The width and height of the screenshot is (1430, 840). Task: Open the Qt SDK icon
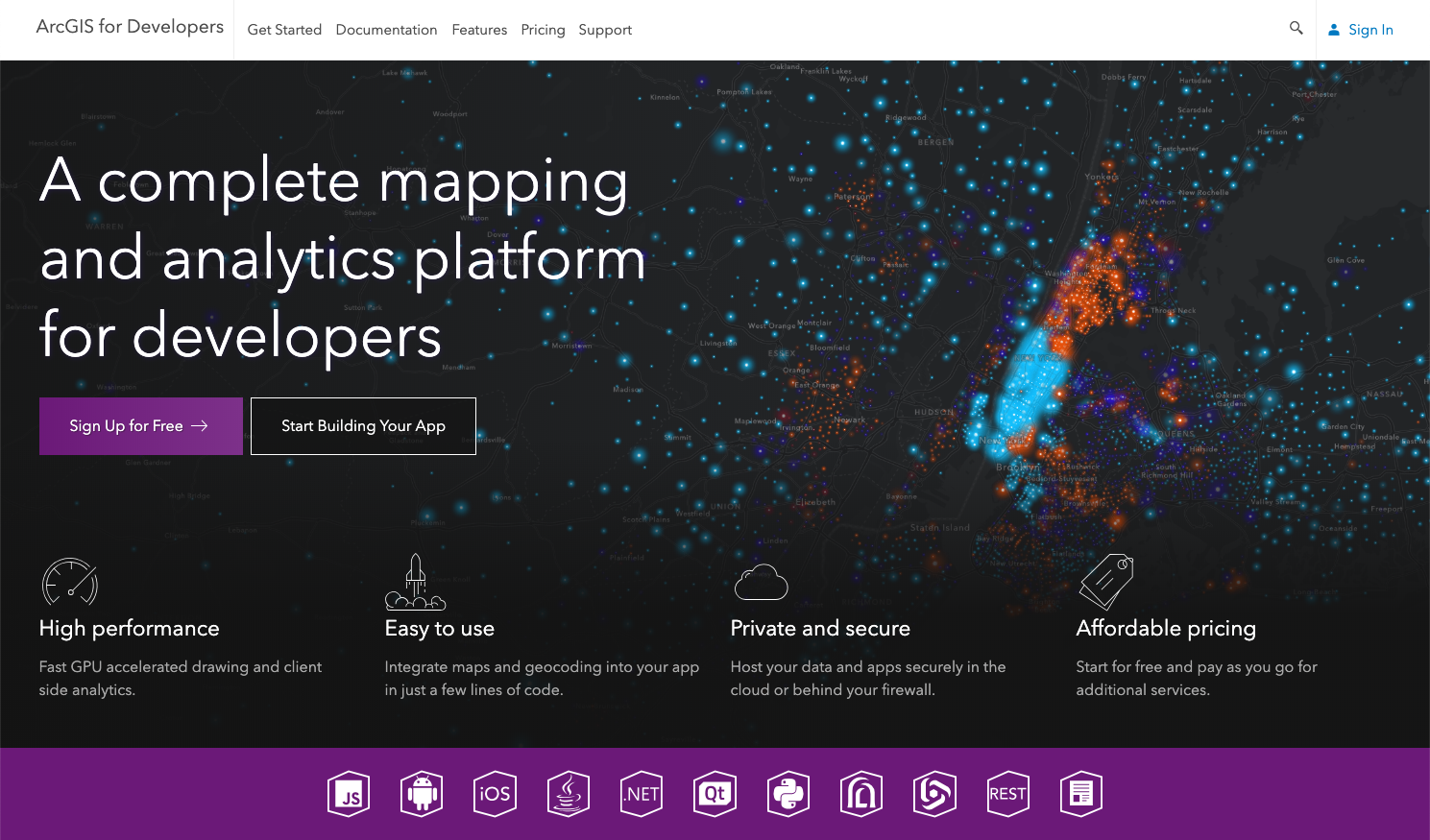[x=715, y=794]
